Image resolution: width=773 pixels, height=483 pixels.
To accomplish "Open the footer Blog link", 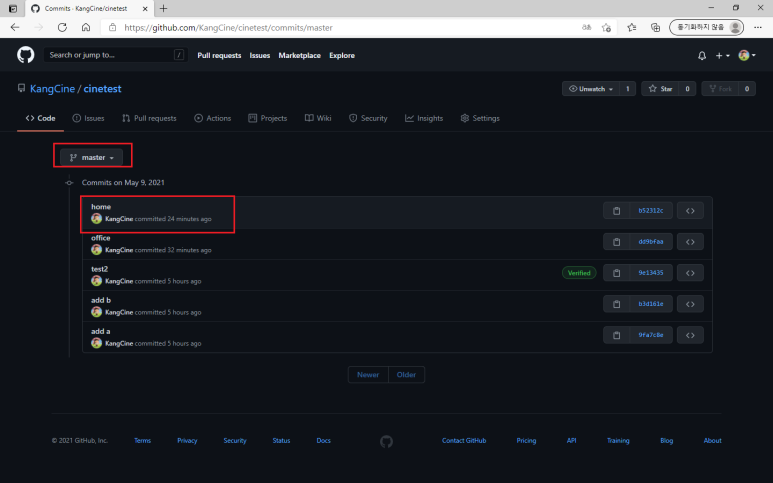I will (x=667, y=441).
